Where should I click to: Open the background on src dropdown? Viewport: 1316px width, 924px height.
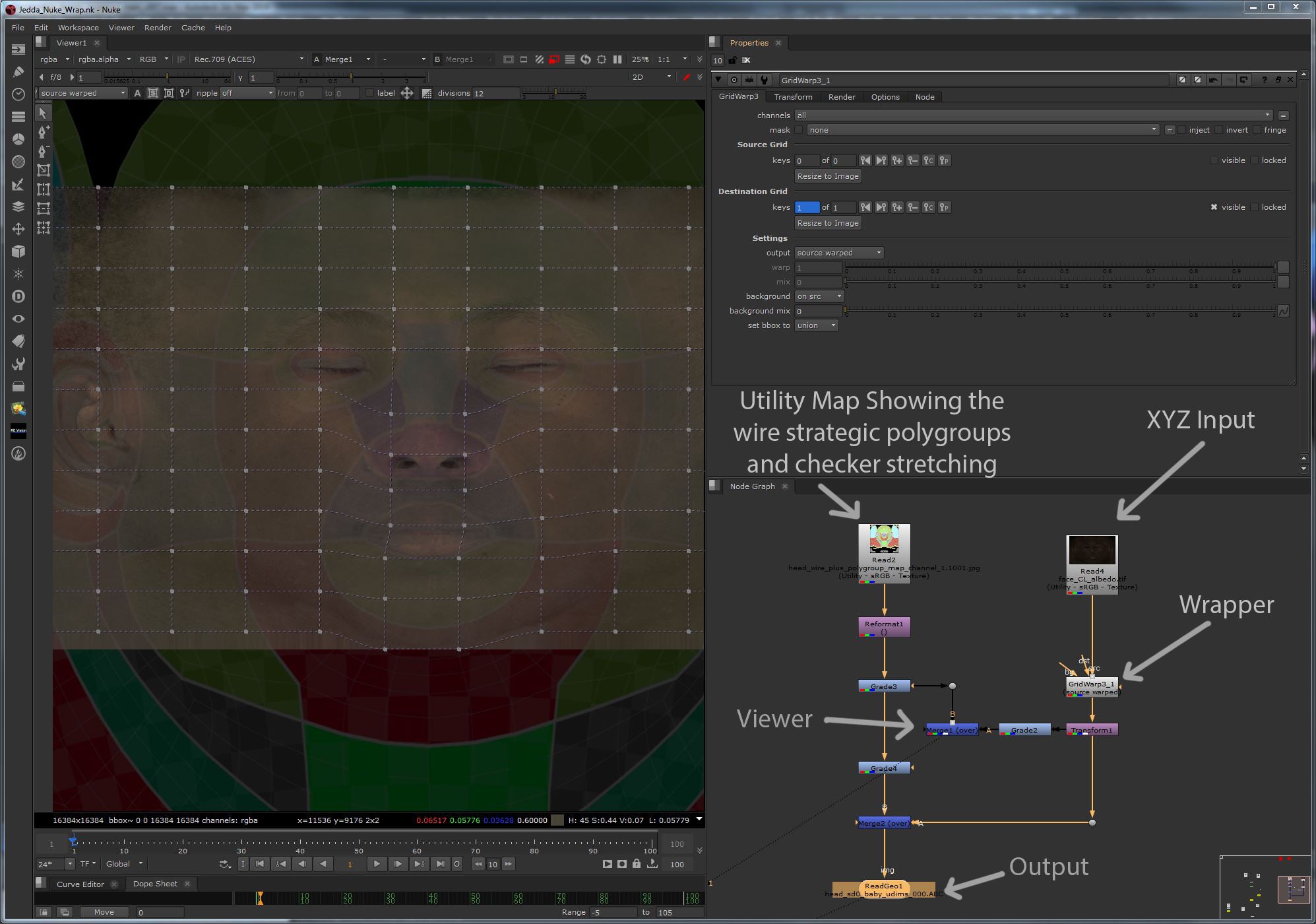(x=819, y=296)
